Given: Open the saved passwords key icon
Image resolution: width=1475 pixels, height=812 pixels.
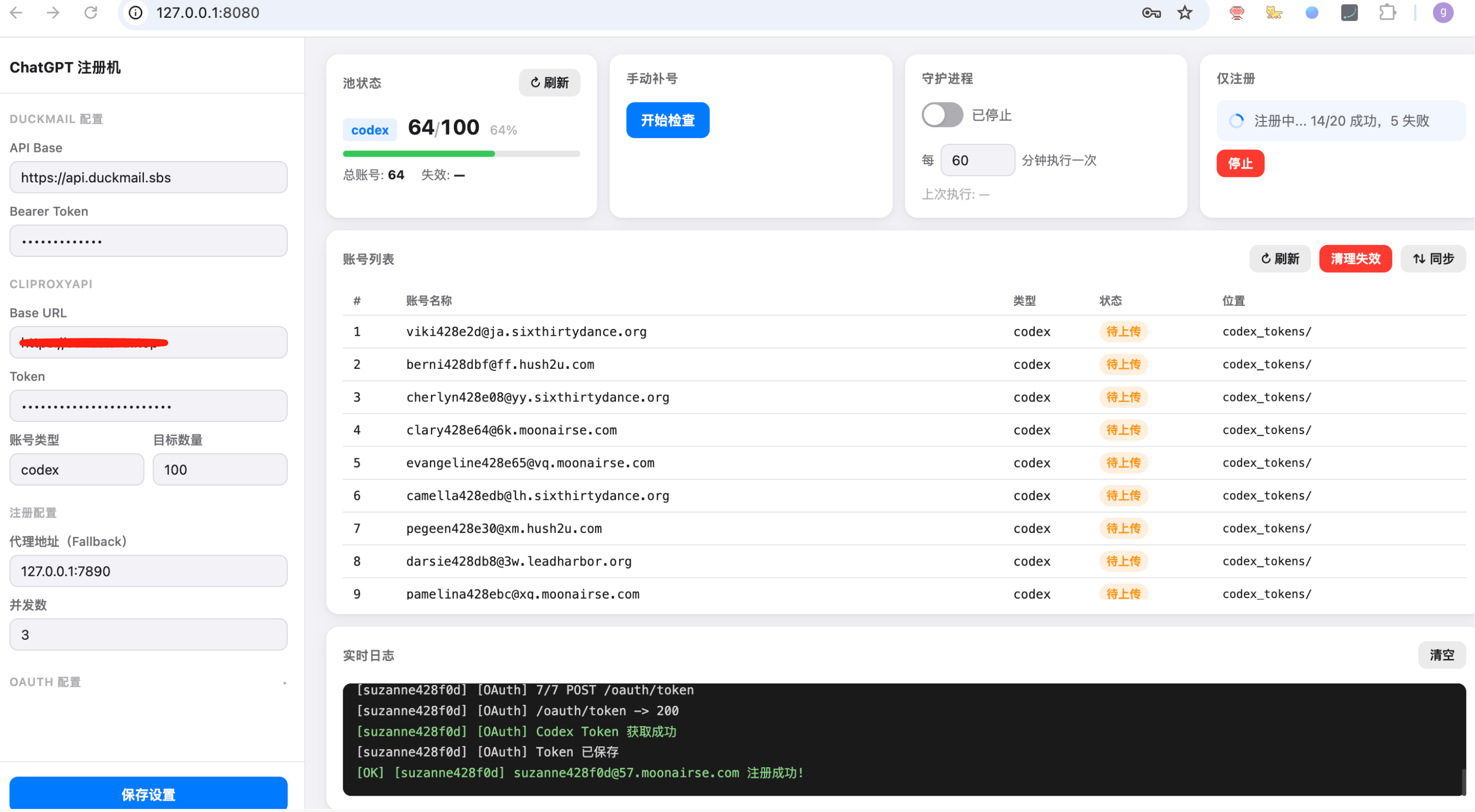Looking at the screenshot, I should [x=1151, y=13].
